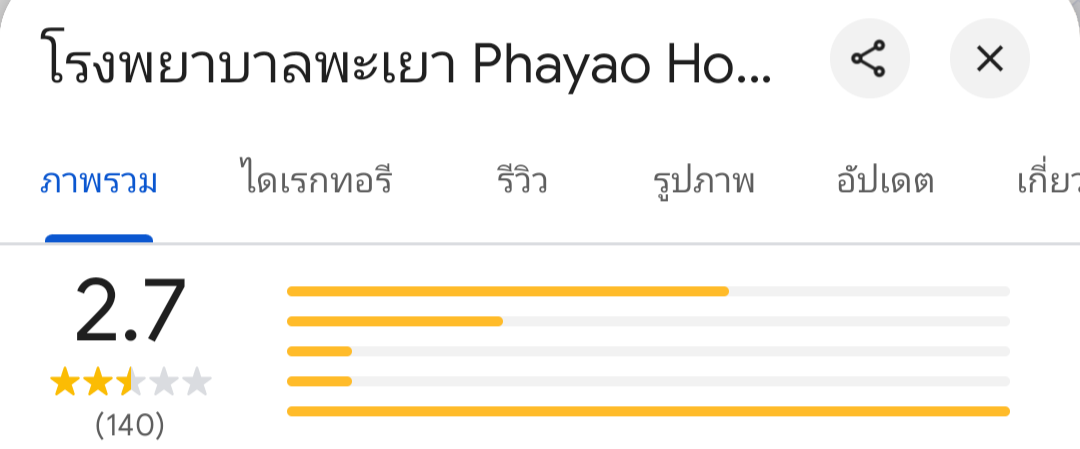Select the second four-star rating bar
Image resolution: width=1080 pixels, height=449 pixels.
pyautogui.click(x=648, y=321)
